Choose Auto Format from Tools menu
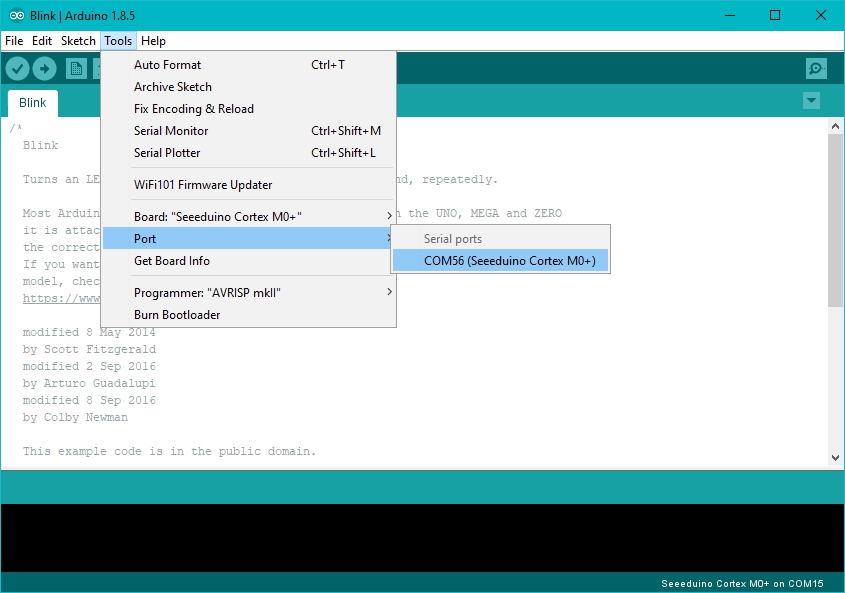Screen dimensions: 845x593 (167, 65)
